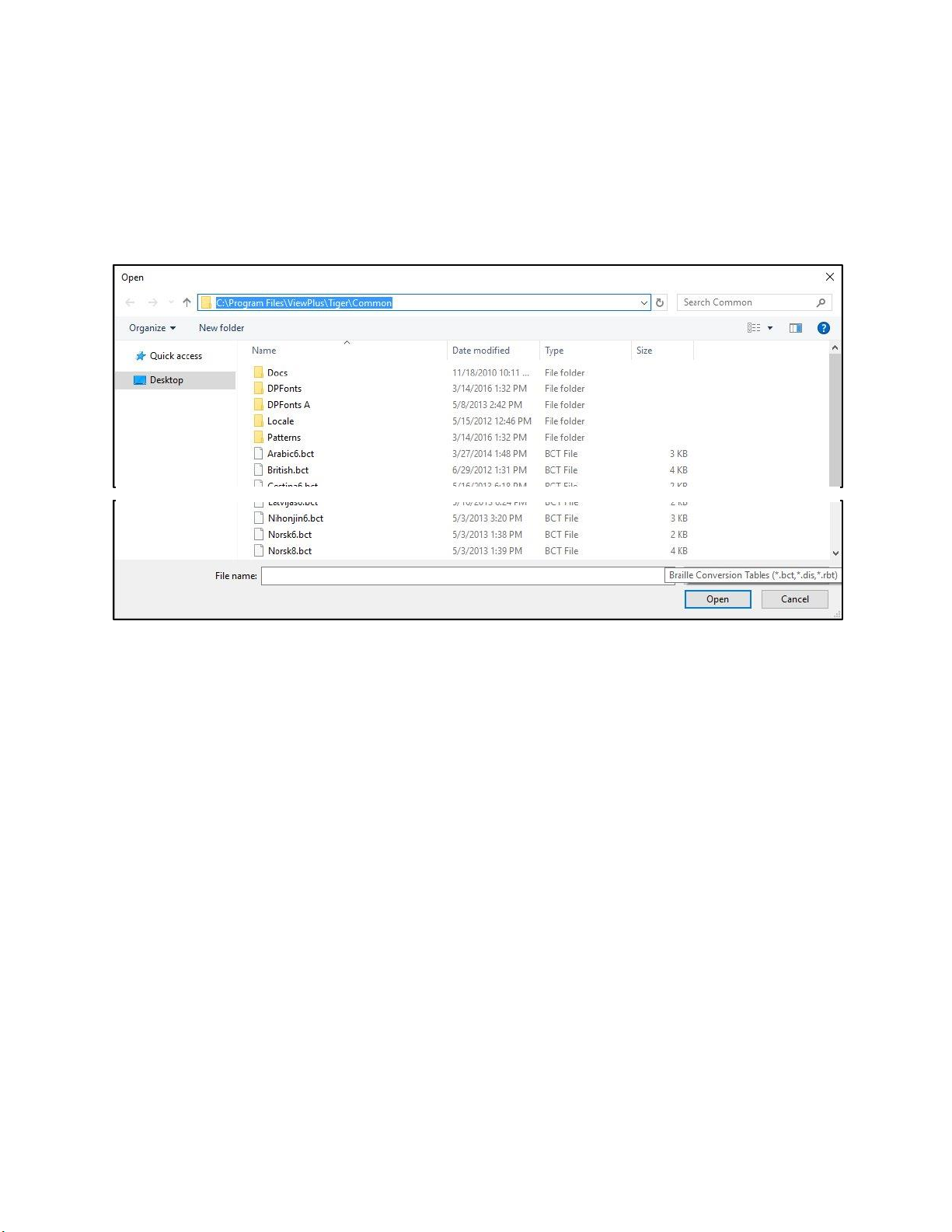Viewport: 952px width, 1232px height.
Task: Click the Arabic6.bct file icon
Action: point(259,454)
